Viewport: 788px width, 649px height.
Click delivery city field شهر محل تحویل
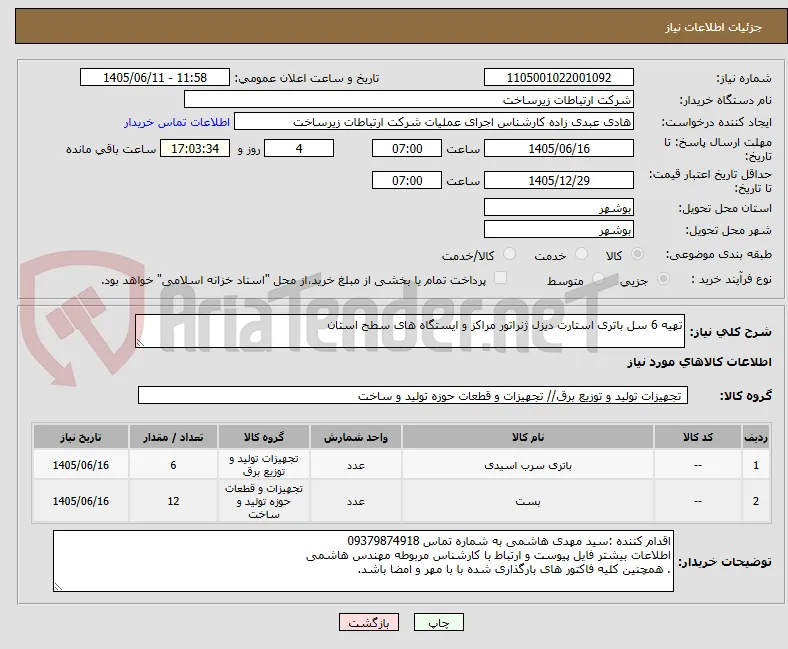(559, 229)
